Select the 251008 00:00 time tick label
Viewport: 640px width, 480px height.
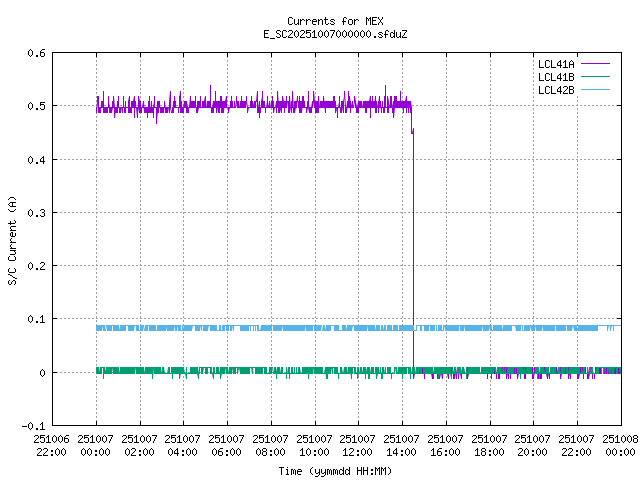[x=620, y=445]
